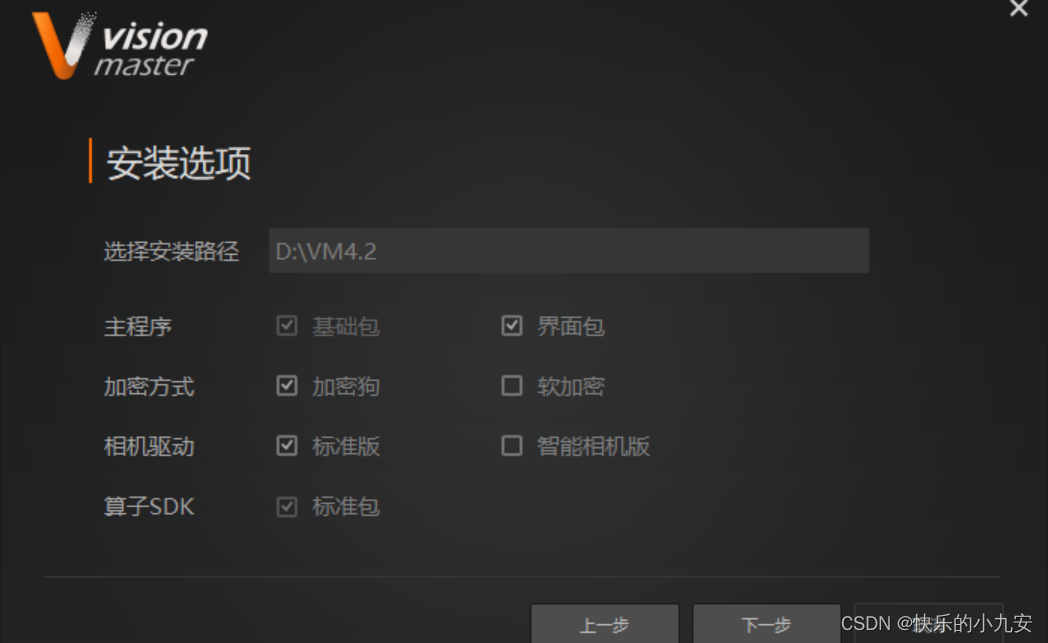Enable the 智能相机版 checkbox
The height and width of the screenshot is (643, 1048).
pyautogui.click(x=512, y=446)
